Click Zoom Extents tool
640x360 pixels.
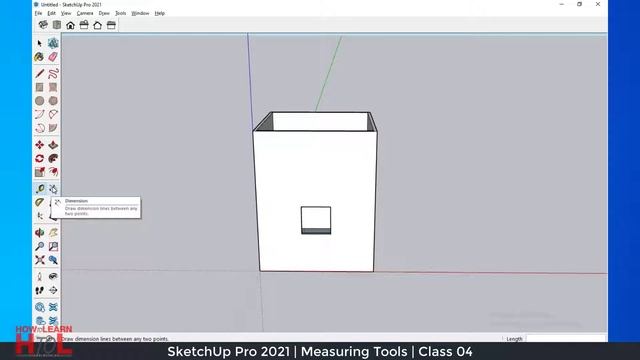point(40,260)
